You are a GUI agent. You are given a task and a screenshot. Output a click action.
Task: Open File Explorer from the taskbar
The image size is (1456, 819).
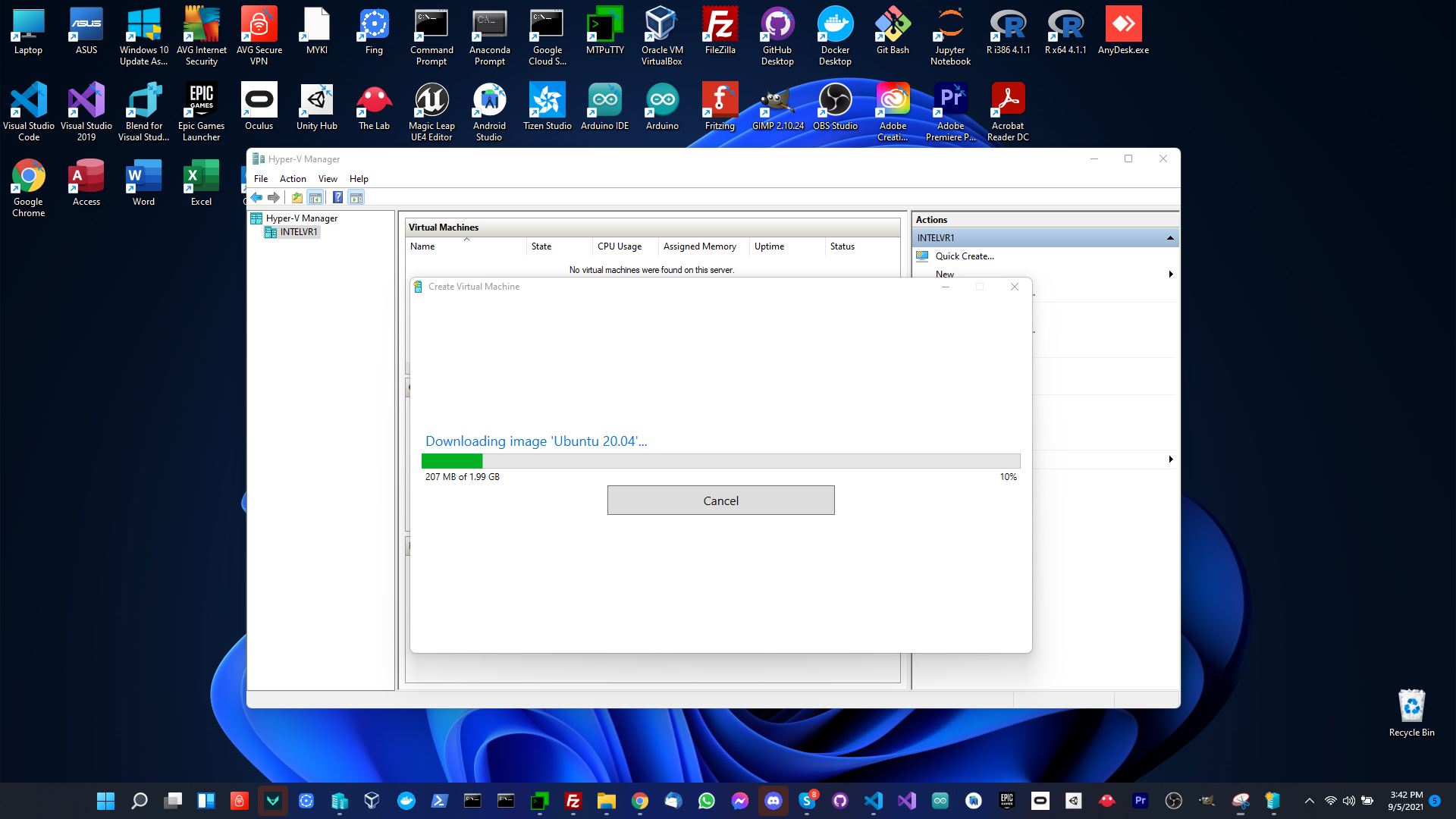pyautogui.click(x=606, y=801)
